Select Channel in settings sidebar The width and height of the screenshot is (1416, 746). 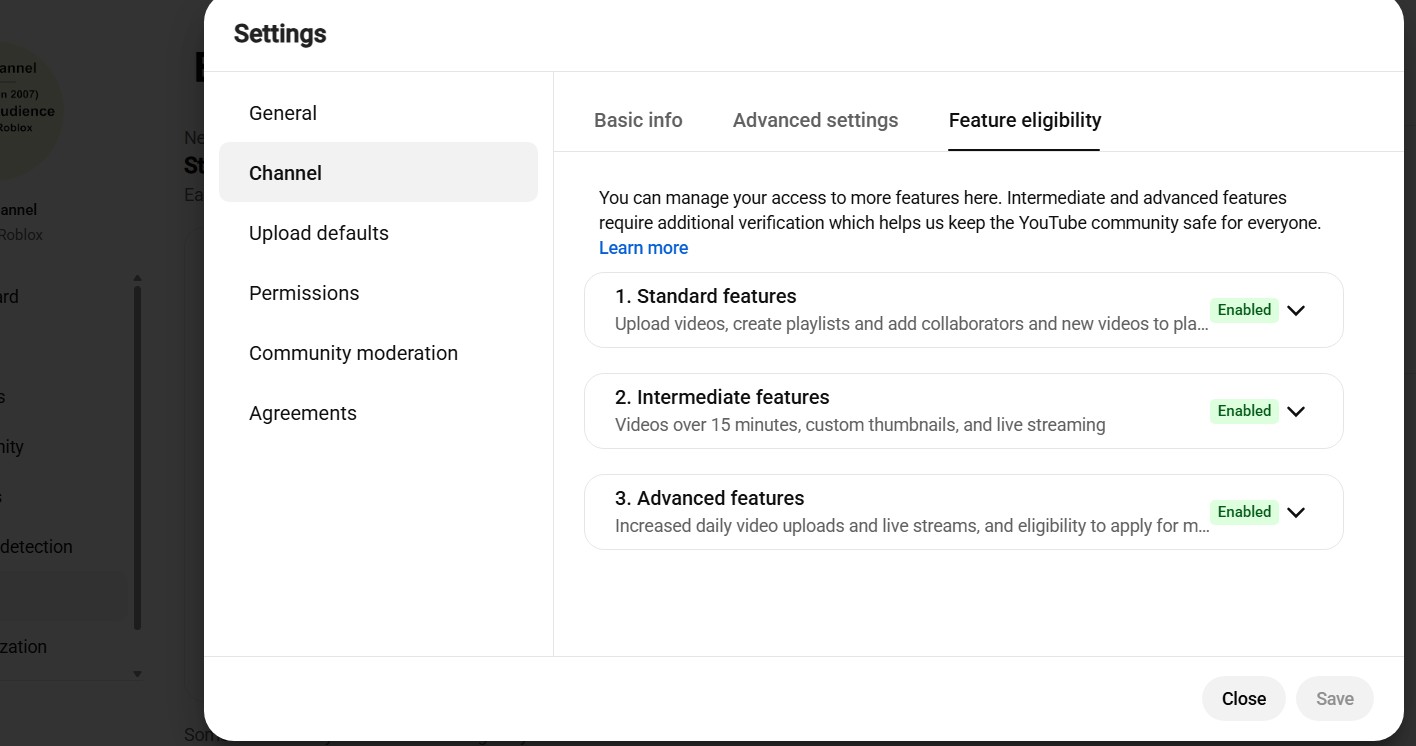point(378,173)
